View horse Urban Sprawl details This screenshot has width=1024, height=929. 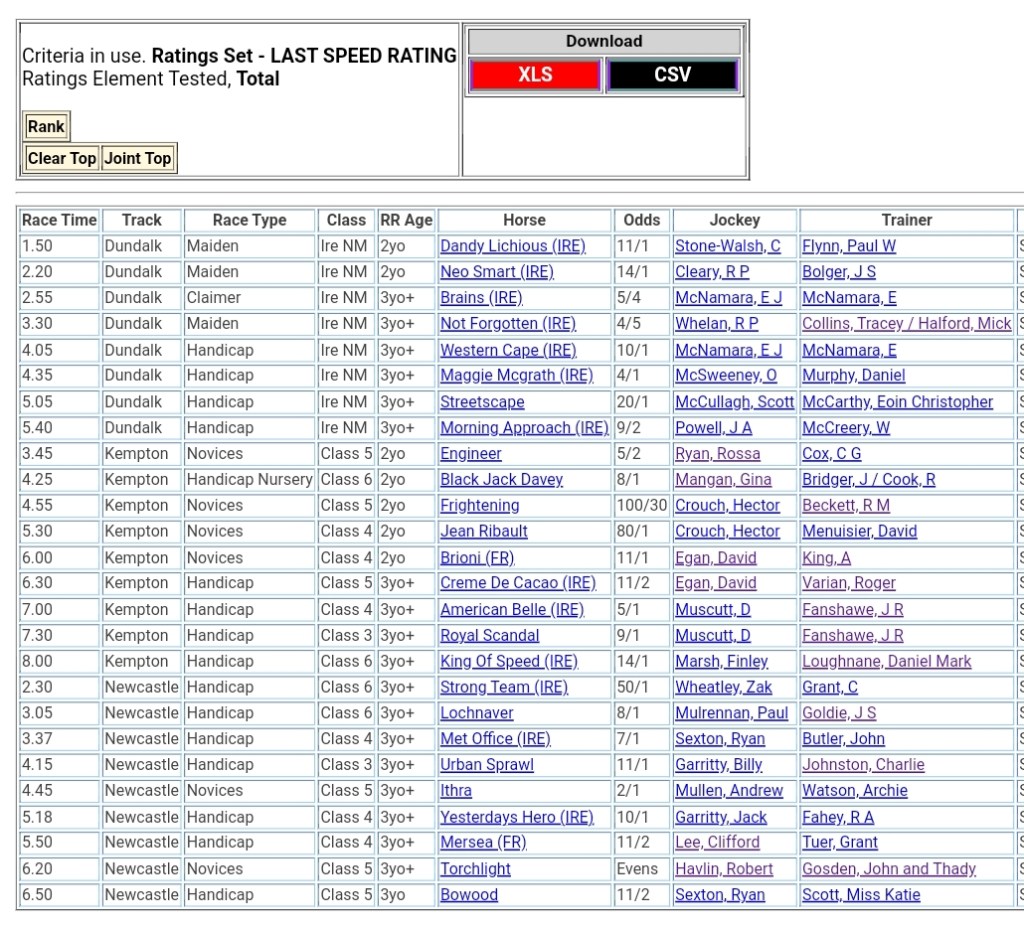tap(487, 765)
